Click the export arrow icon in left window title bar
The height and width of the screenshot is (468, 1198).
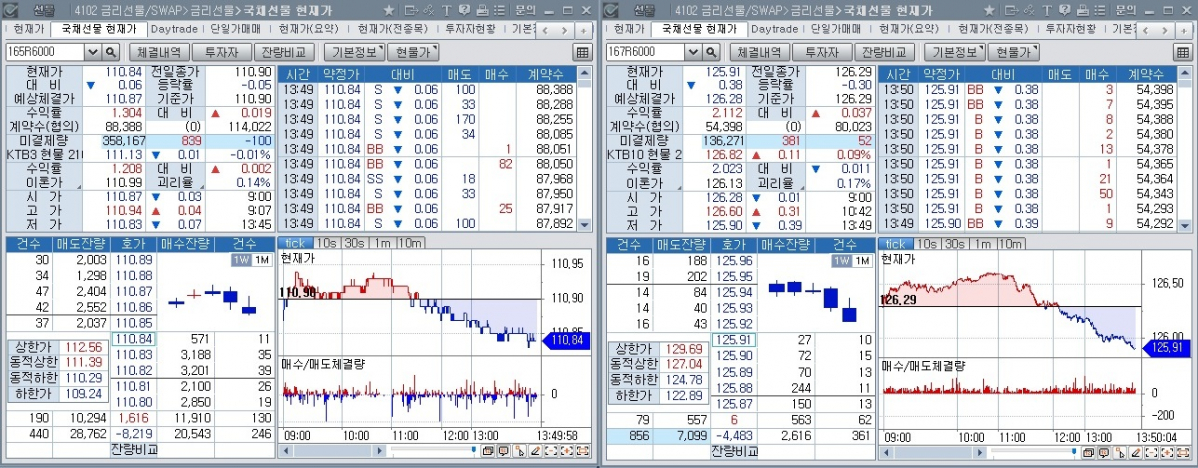click(412, 11)
